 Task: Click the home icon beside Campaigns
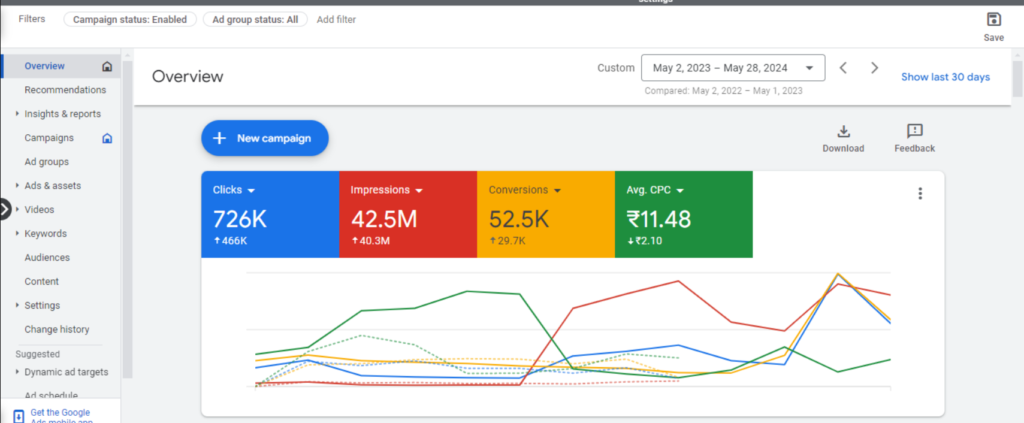point(107,138)
